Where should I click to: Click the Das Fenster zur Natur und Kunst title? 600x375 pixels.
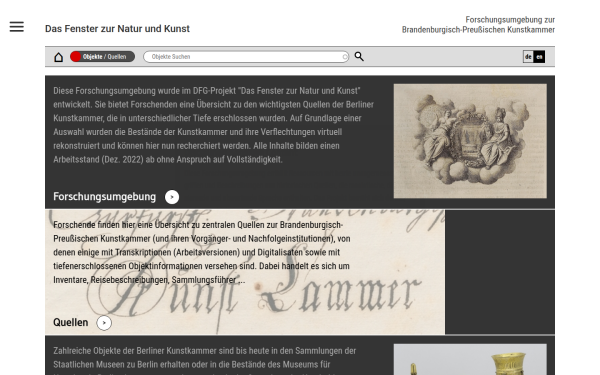[117, 29]
